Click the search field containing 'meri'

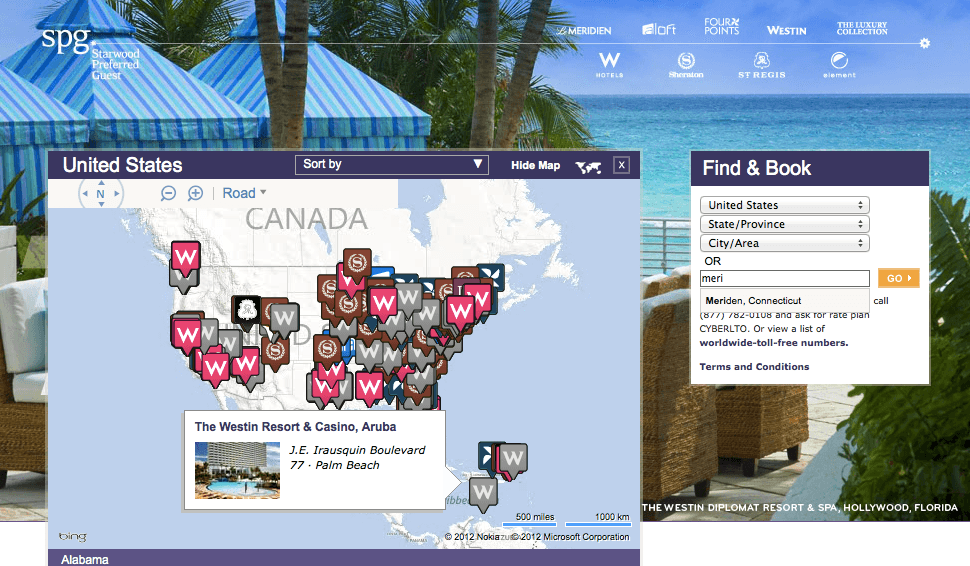click(x=784, y=278)
